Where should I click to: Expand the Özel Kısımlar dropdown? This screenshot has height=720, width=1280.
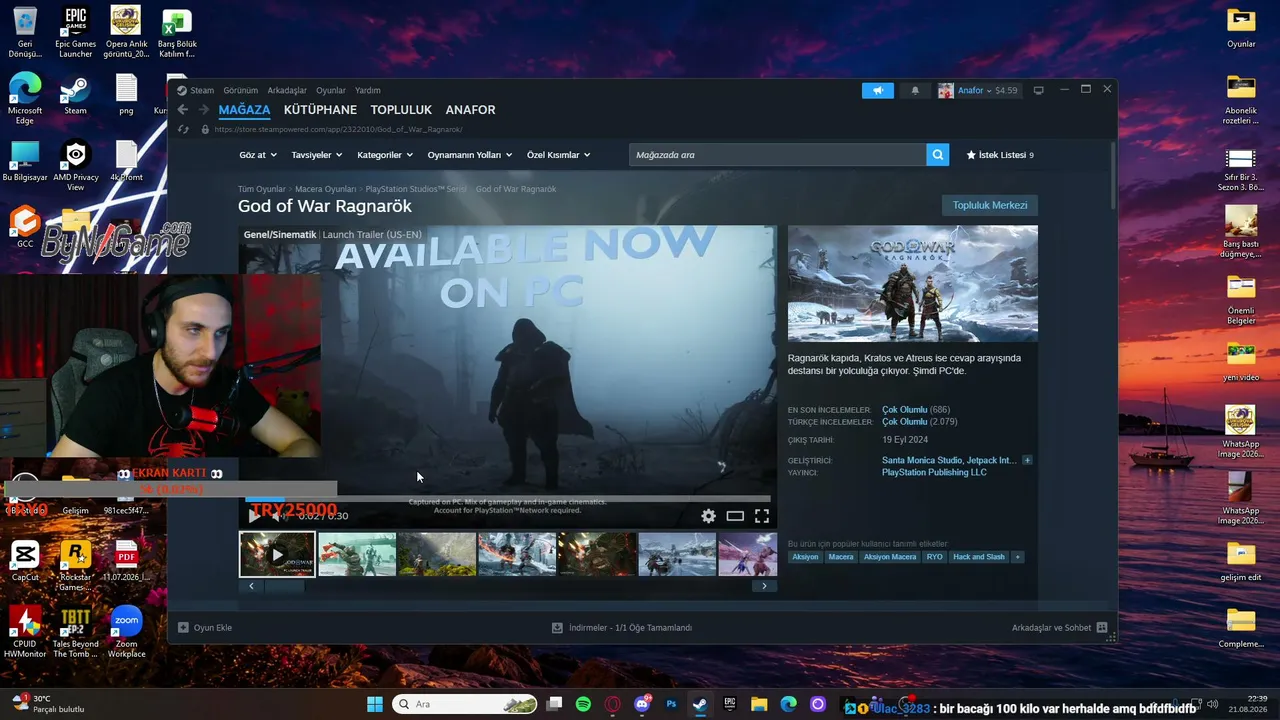coord(558,155)
